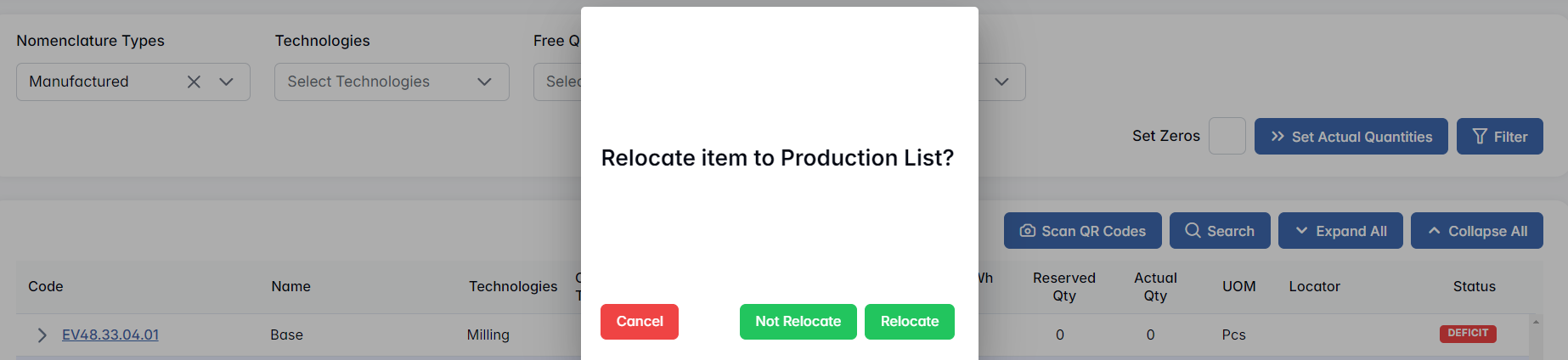Click the Scan QR Codes camera button

click(x=1082, y=231)
